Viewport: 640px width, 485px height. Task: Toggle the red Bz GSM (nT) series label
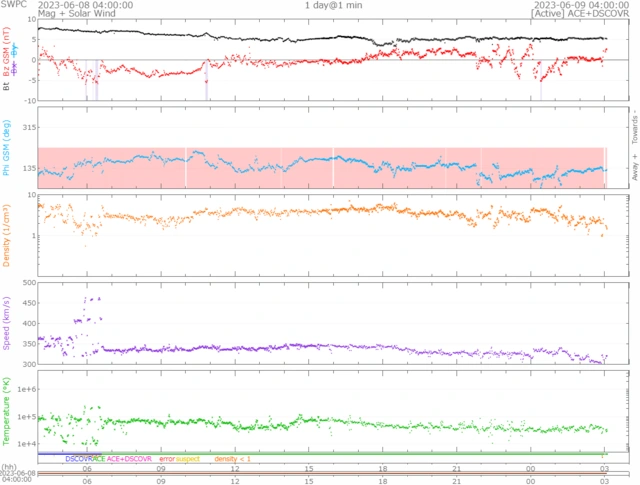pos(7,57)
